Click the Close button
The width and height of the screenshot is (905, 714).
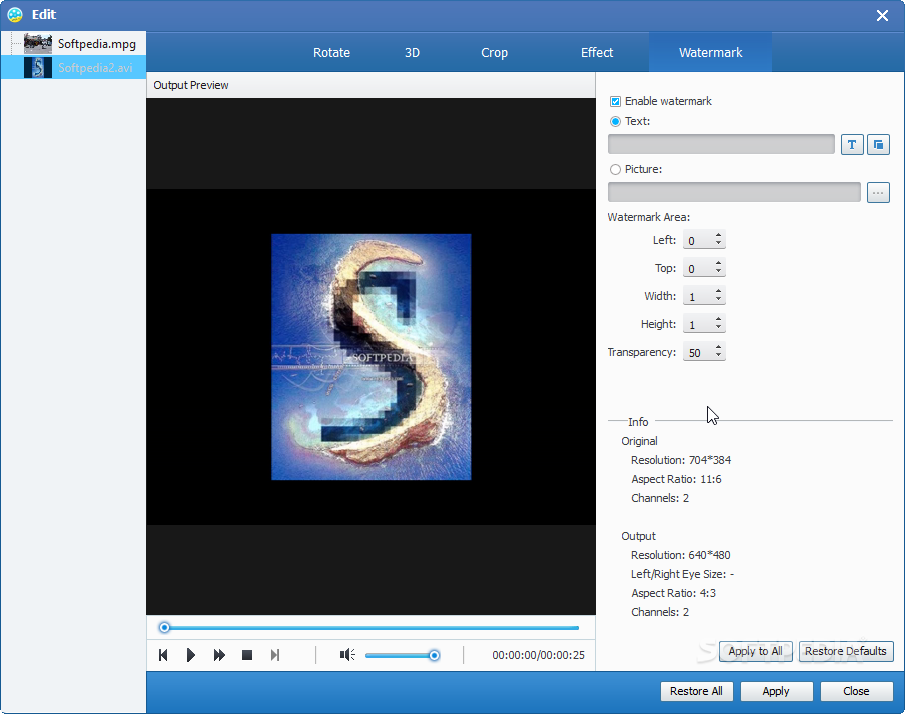(856, 691)
